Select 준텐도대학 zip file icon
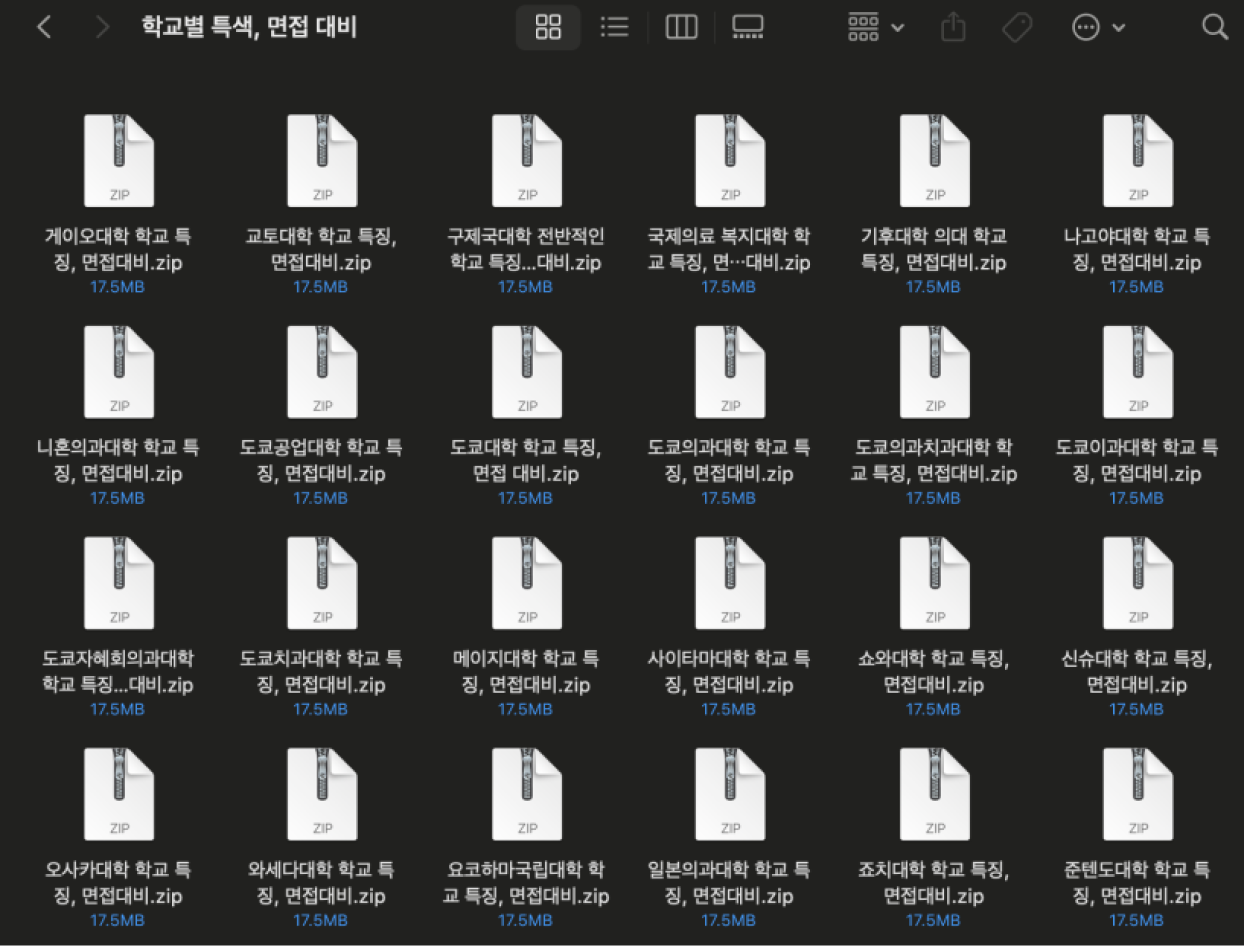 [x=1137, y=794]
